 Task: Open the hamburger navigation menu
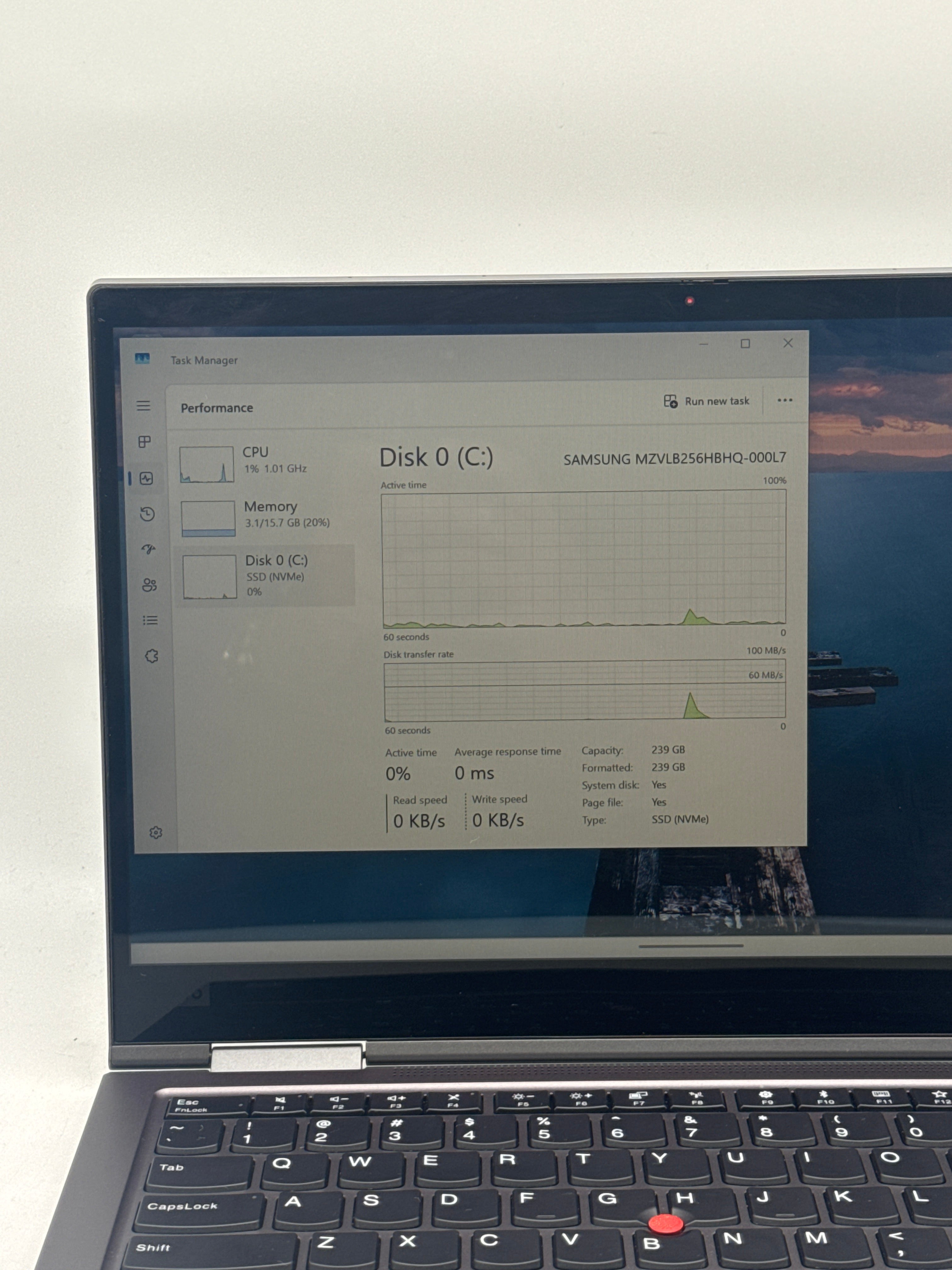pyautogui.click(x=144, y=406)
